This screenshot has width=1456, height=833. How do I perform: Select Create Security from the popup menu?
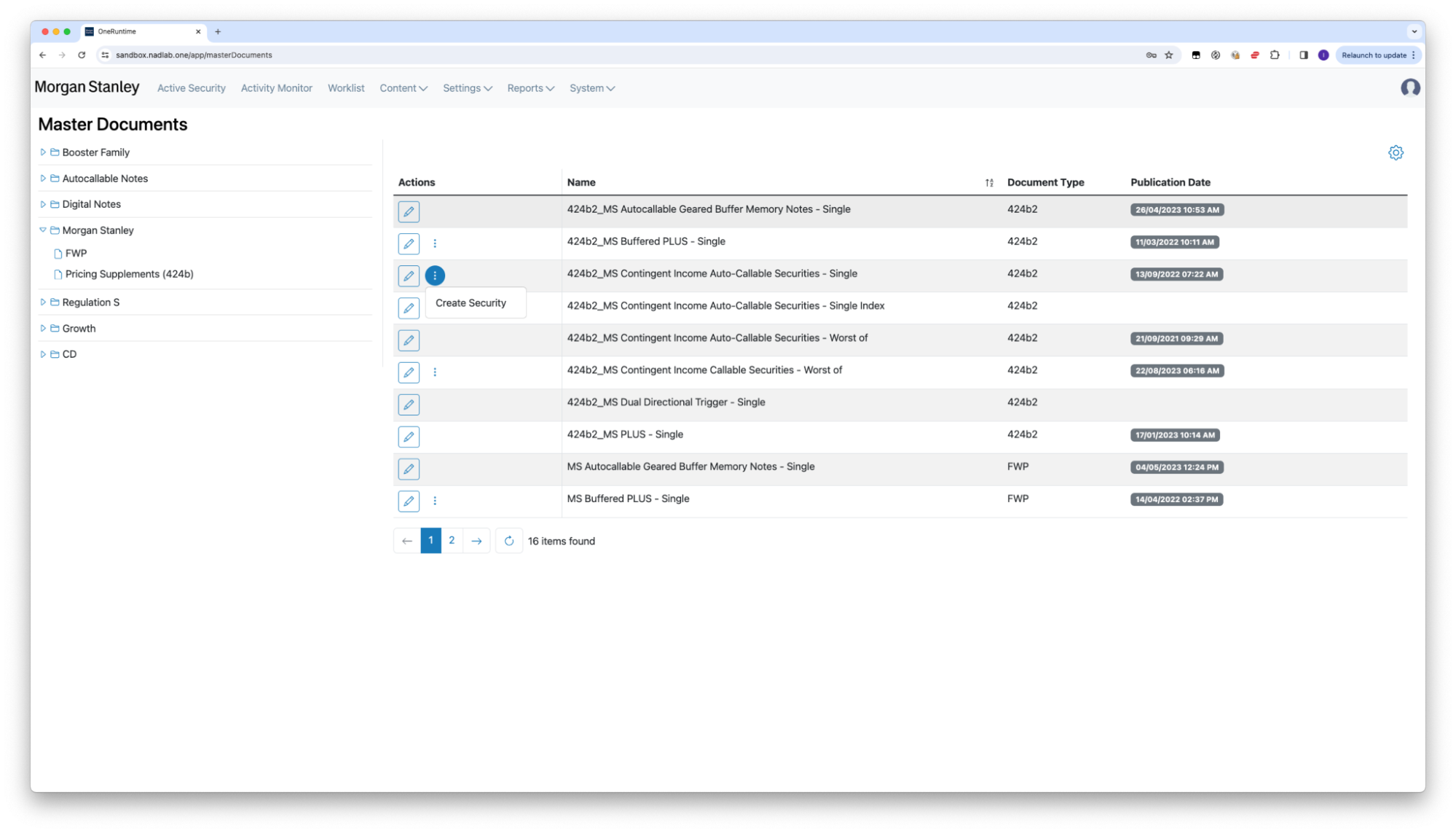[471, 303]
